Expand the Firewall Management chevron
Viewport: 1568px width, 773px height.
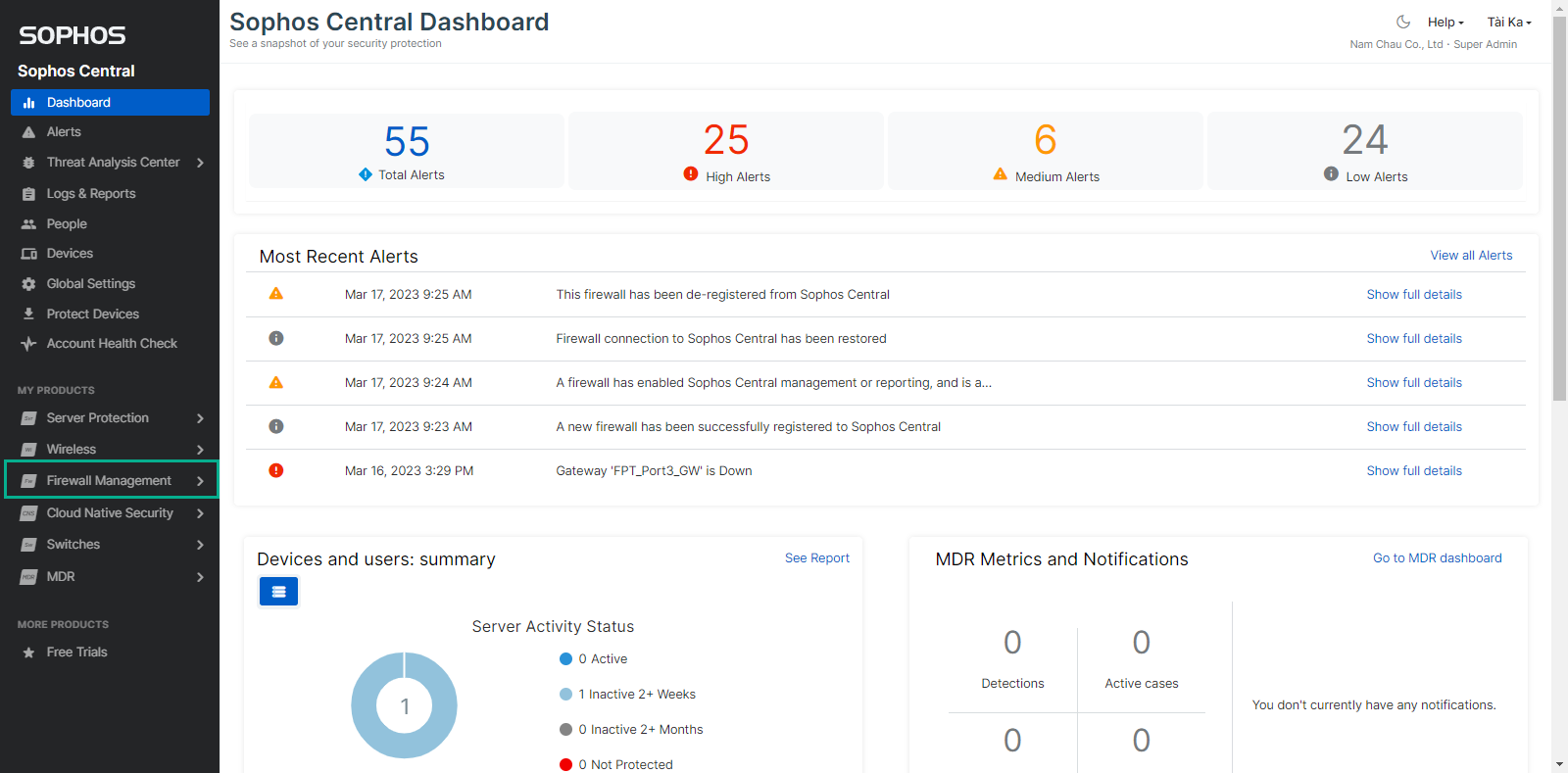(200, 481)
